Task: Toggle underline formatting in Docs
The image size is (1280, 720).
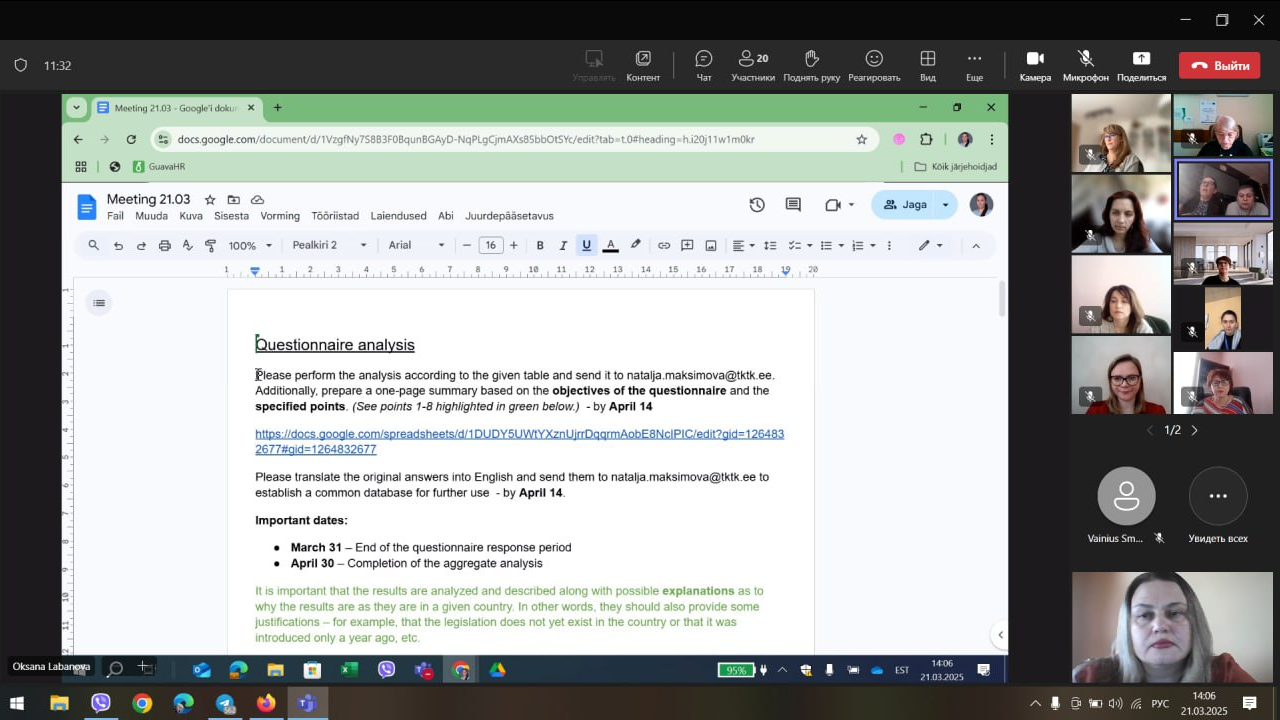Action: (x=586, y=245)
